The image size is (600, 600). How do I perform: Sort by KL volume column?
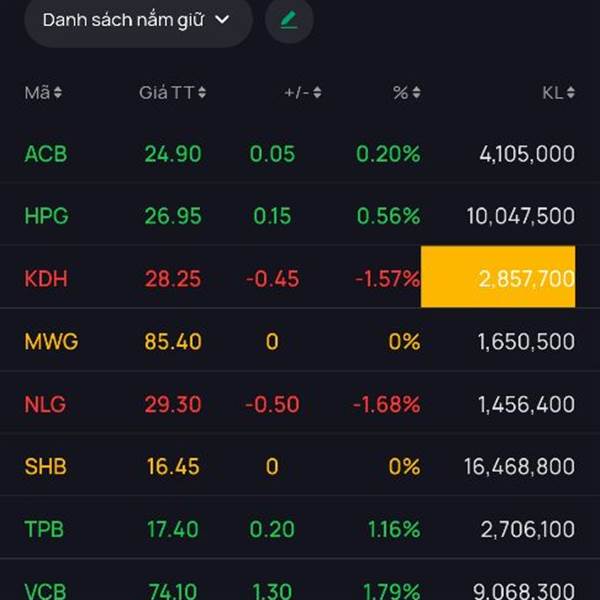pyautogui.click(x=558, y=93)
